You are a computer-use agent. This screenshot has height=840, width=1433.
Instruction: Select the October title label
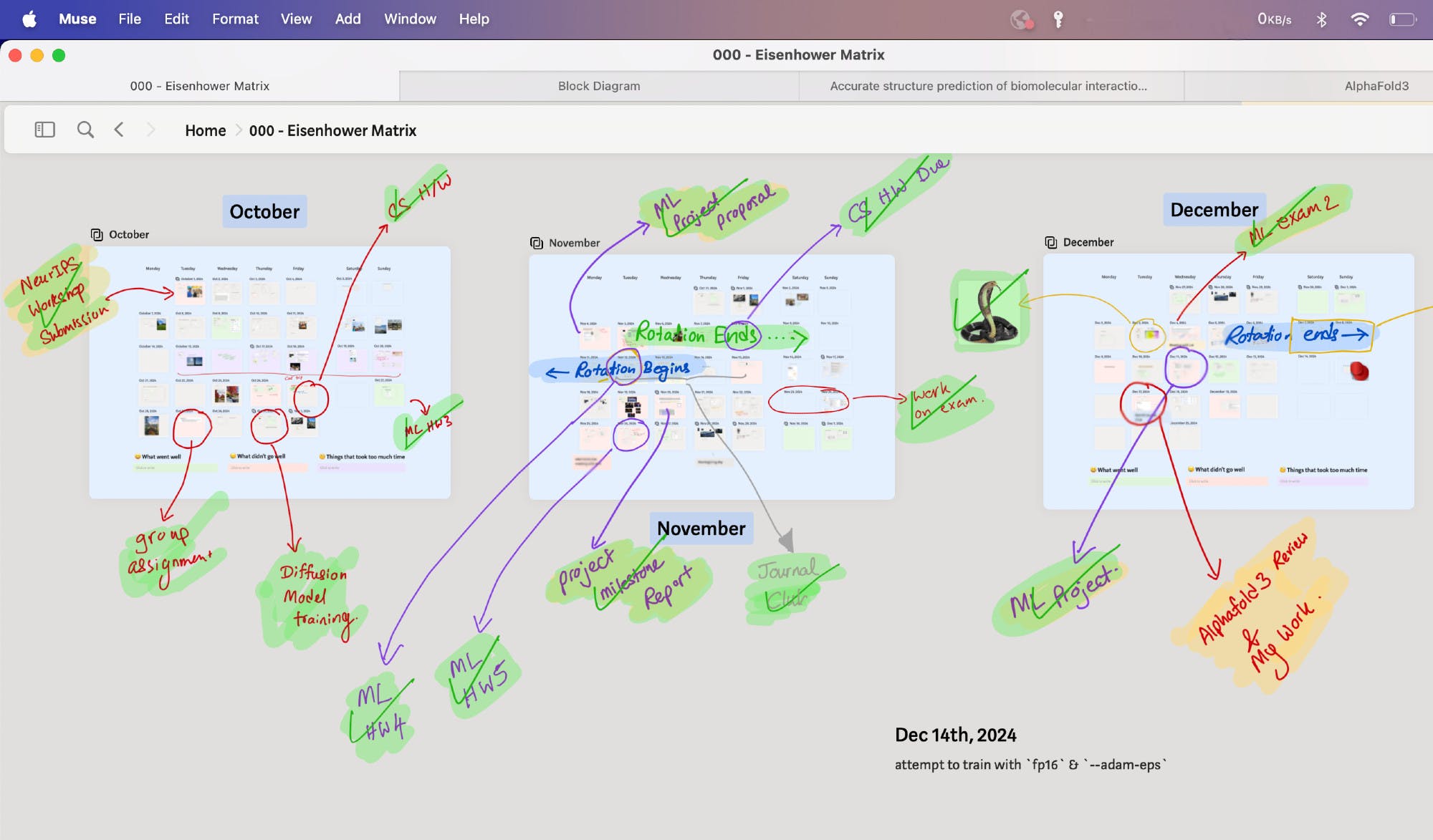(x=264, y=212)
